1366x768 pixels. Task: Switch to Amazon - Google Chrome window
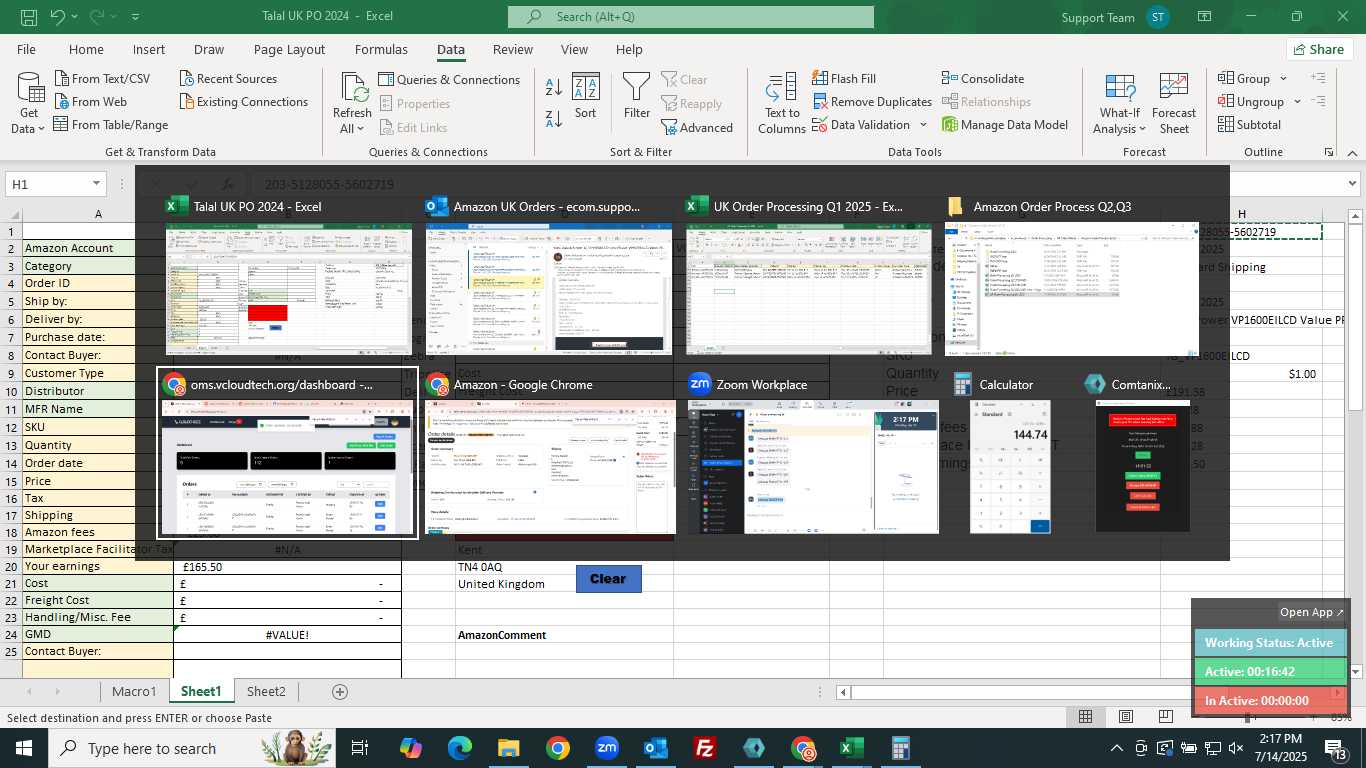point(551,467)
